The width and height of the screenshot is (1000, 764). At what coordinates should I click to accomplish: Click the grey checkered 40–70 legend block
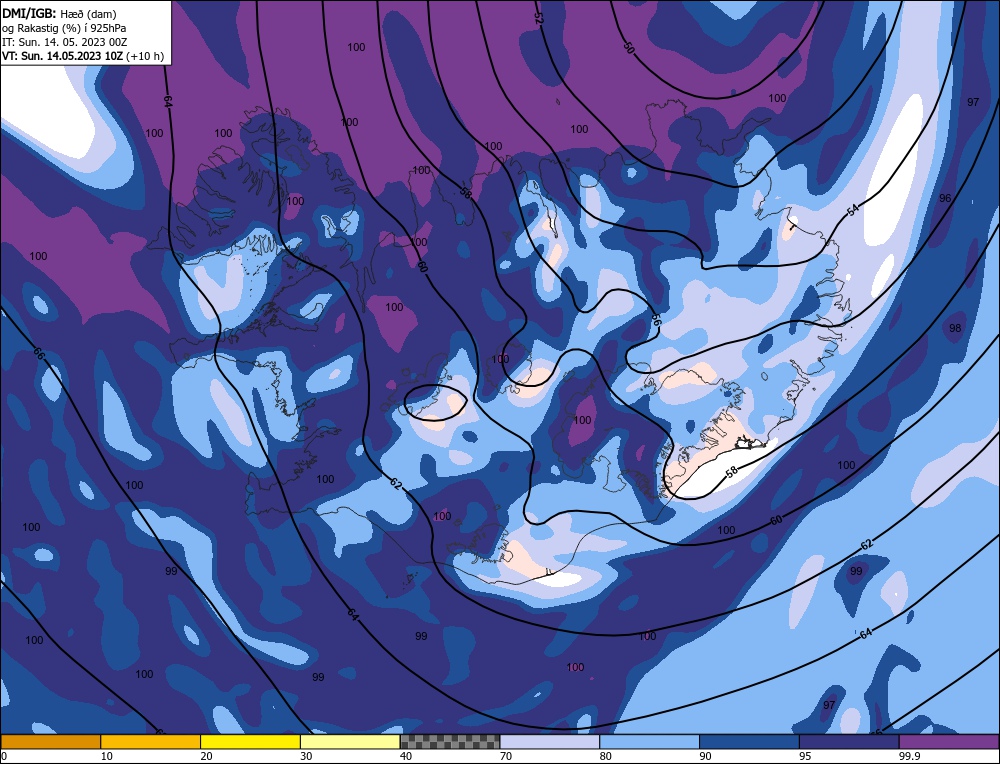(450, 741)
